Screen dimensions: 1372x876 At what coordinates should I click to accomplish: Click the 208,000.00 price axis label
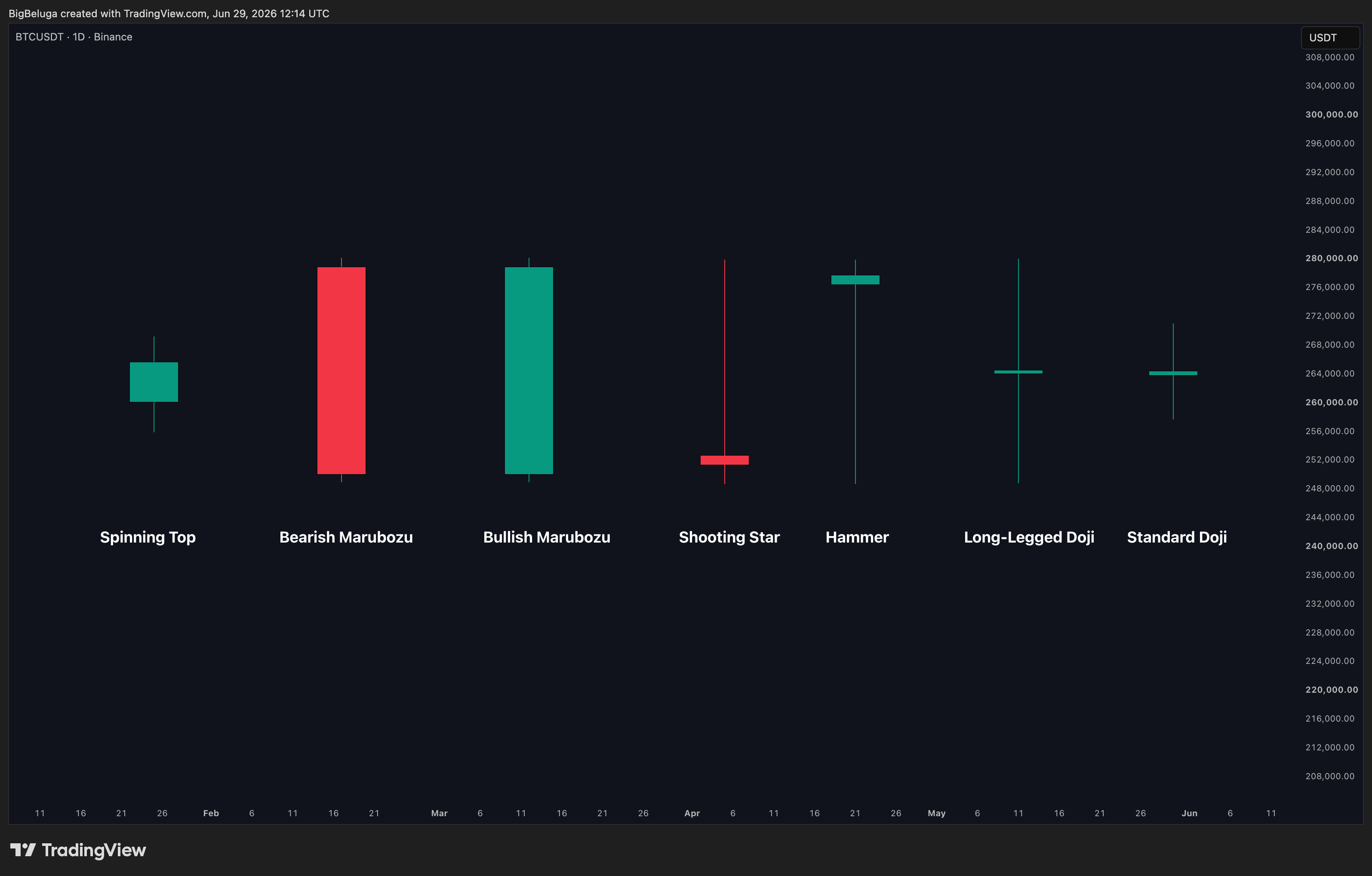tap(1330, 776)
